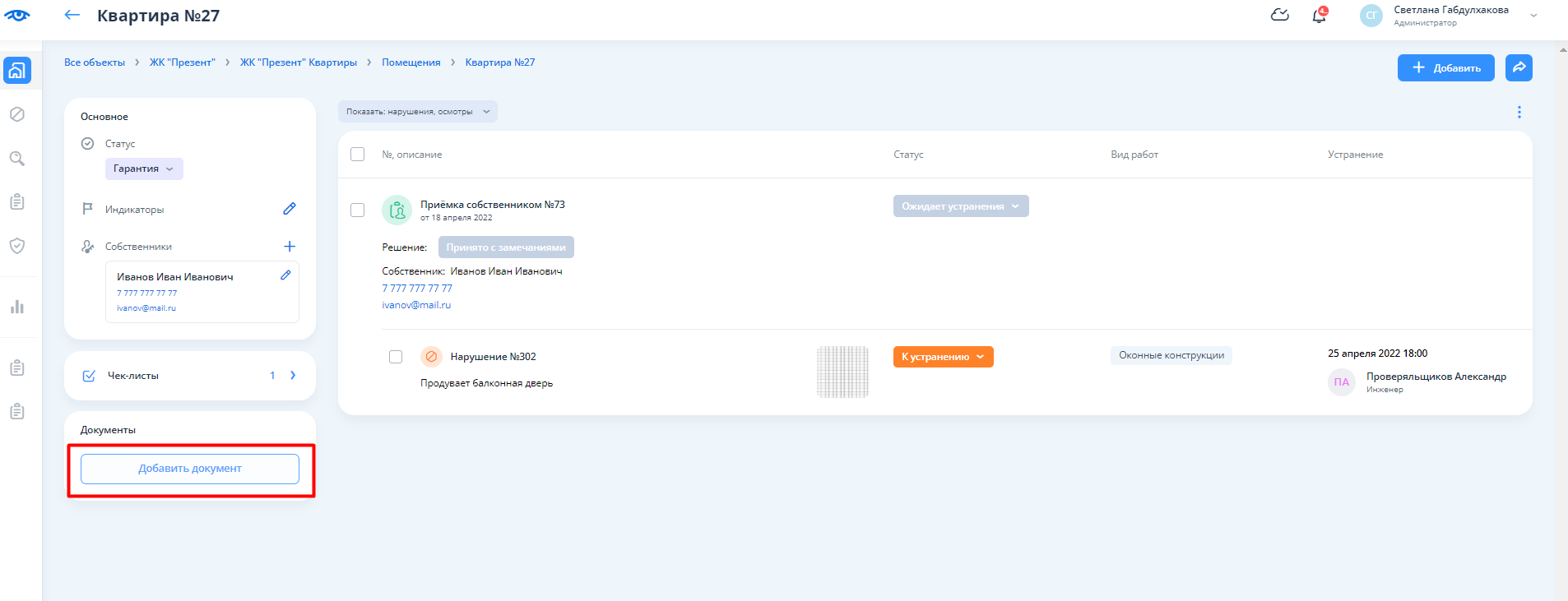
Task: Open the statistics chart sidebar icon
Action: (16, 307)
